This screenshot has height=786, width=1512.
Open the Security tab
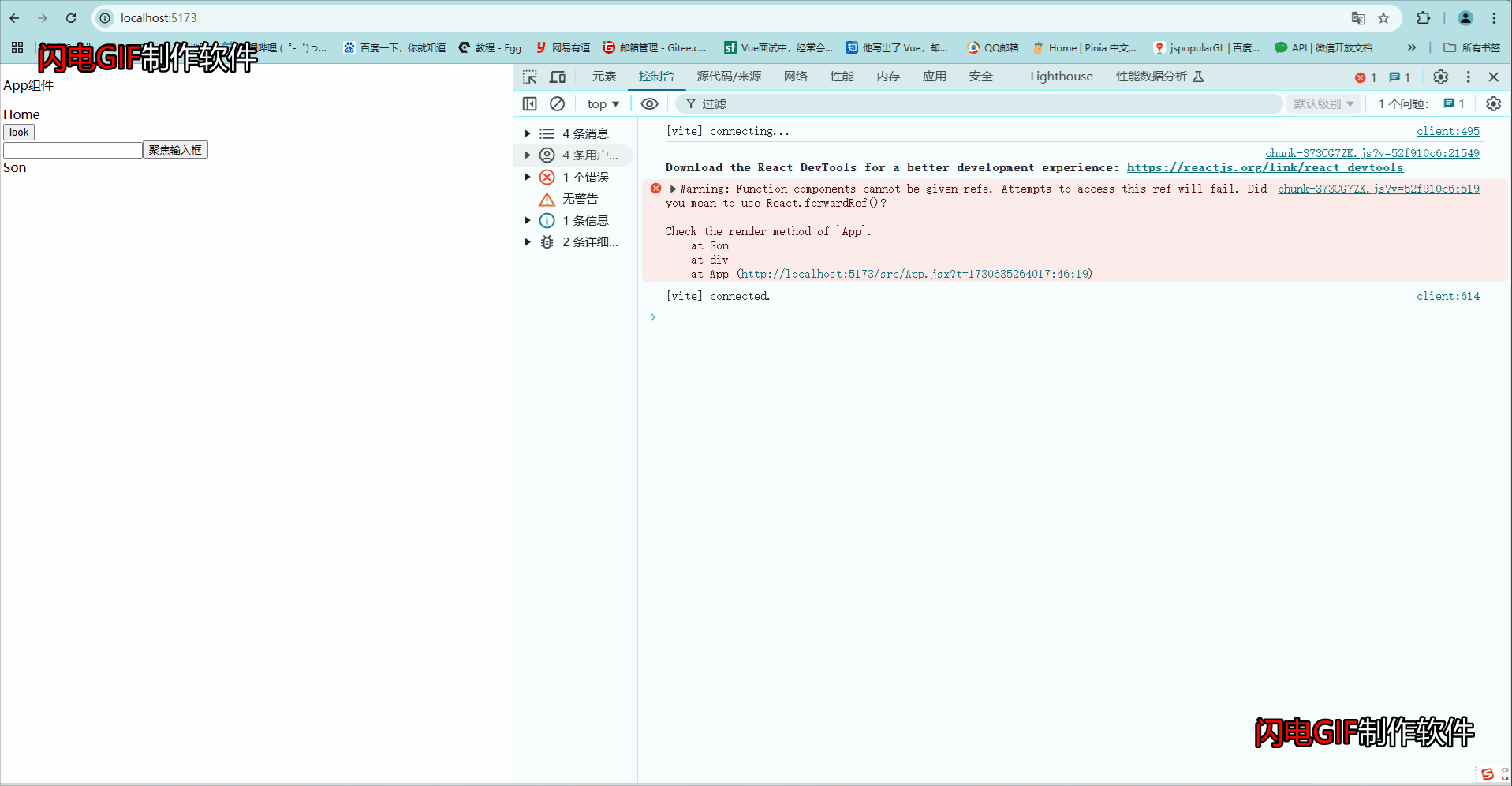[981, 77]
